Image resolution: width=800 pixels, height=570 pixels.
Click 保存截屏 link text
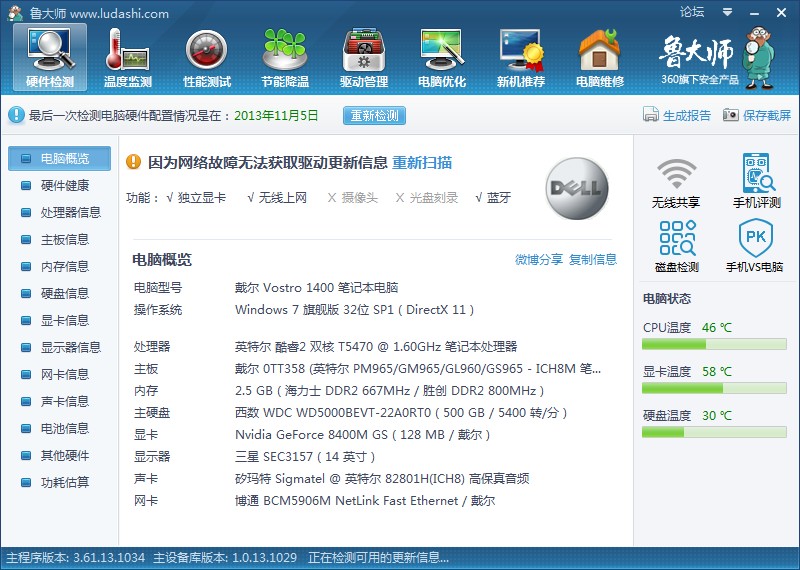[767, 115]
